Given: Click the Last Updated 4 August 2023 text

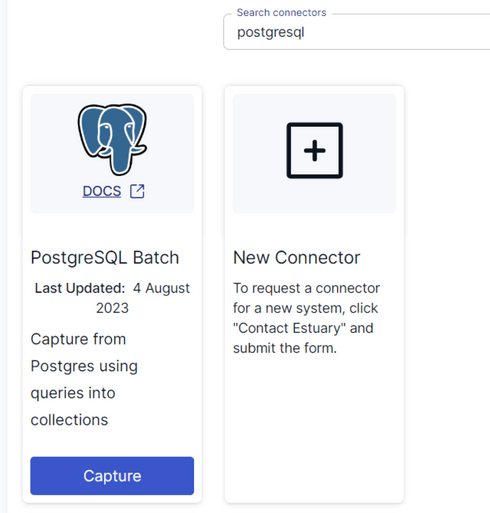Looking at the screenshot, I should point(112,298).
